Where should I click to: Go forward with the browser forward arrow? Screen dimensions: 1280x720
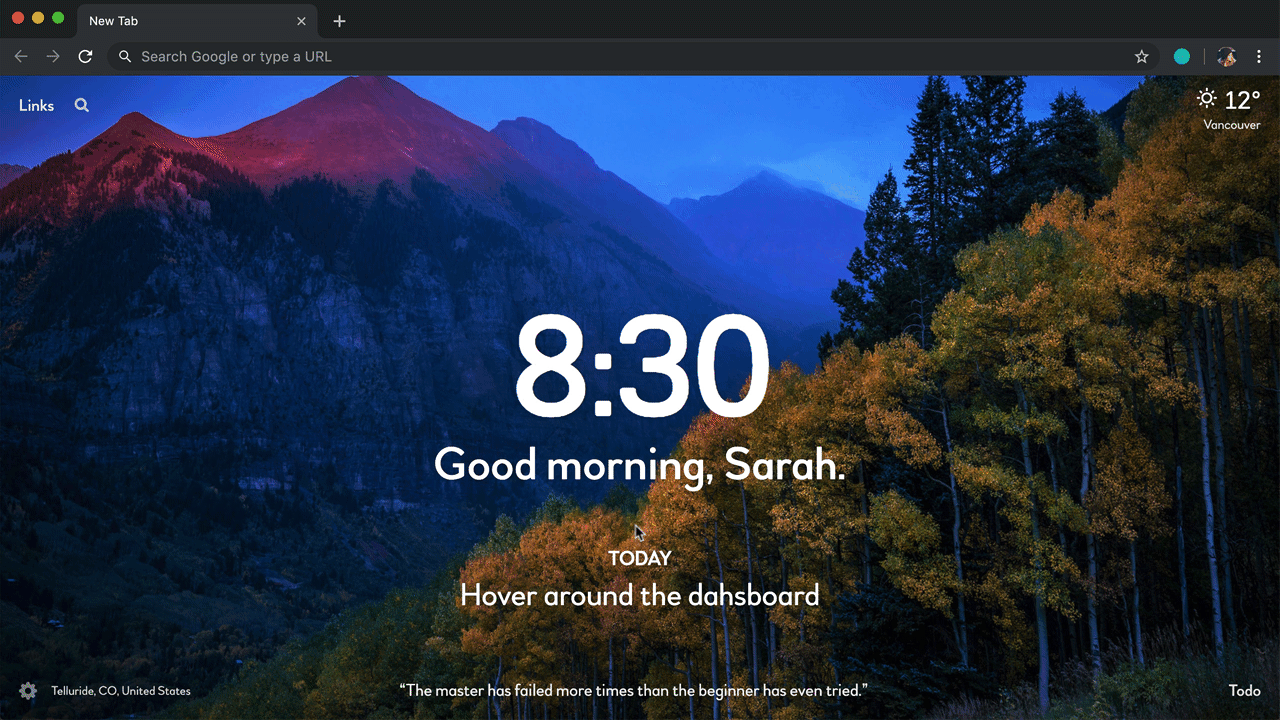pos(53,57)
